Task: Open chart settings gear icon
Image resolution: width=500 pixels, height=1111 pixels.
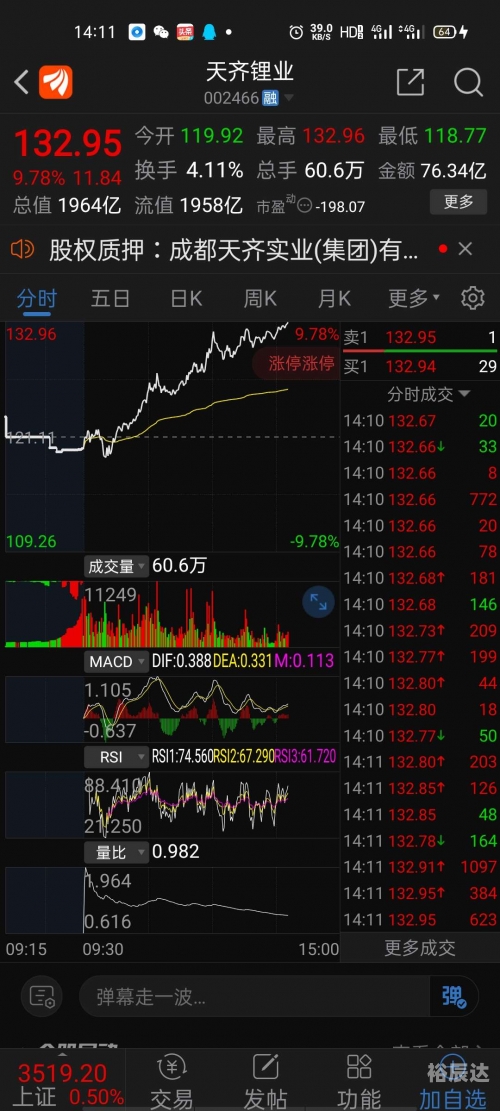Action: (x=472, y=298)
